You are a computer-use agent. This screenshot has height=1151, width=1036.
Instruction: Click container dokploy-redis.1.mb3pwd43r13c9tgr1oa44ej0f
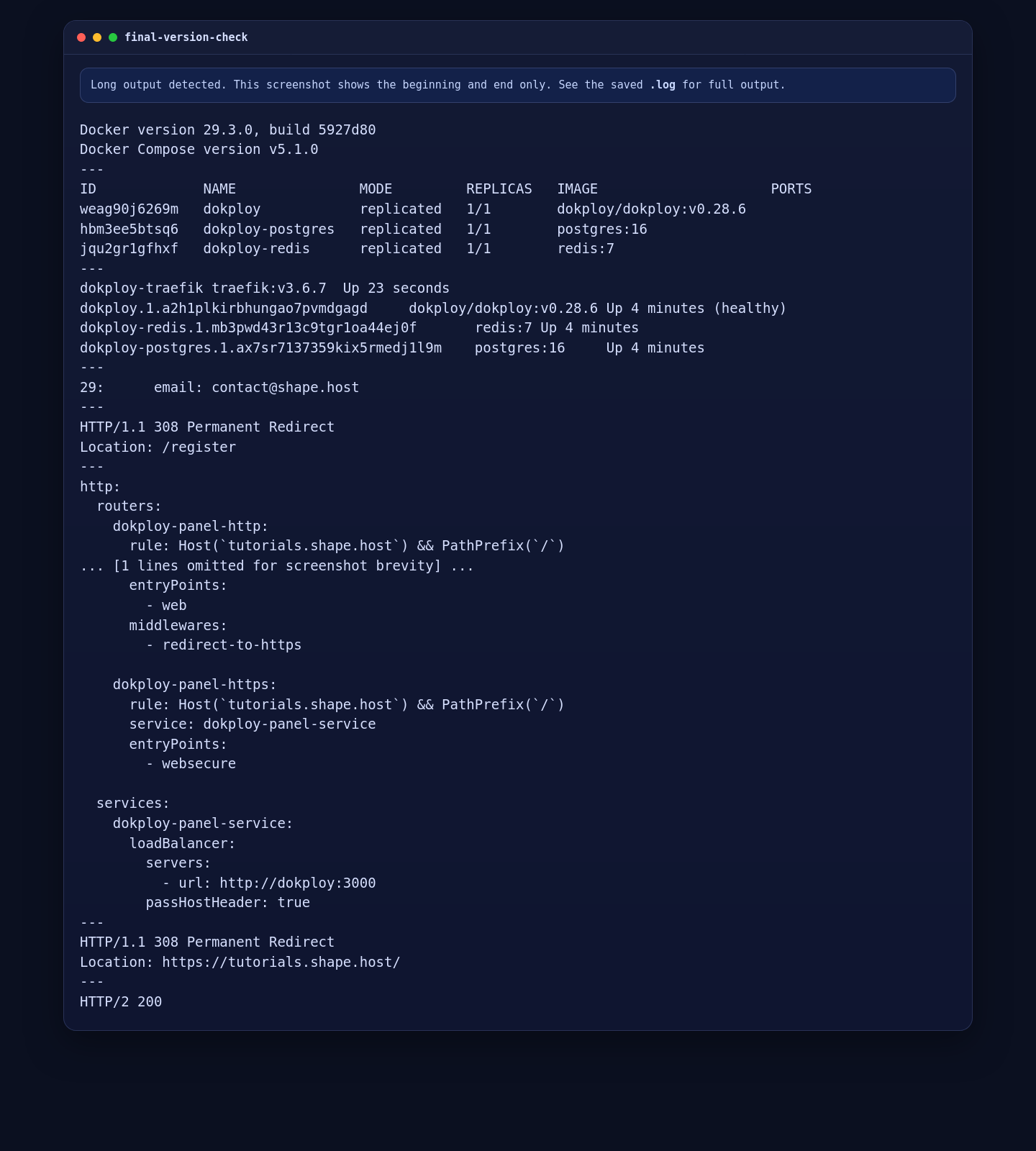(248, 328)
